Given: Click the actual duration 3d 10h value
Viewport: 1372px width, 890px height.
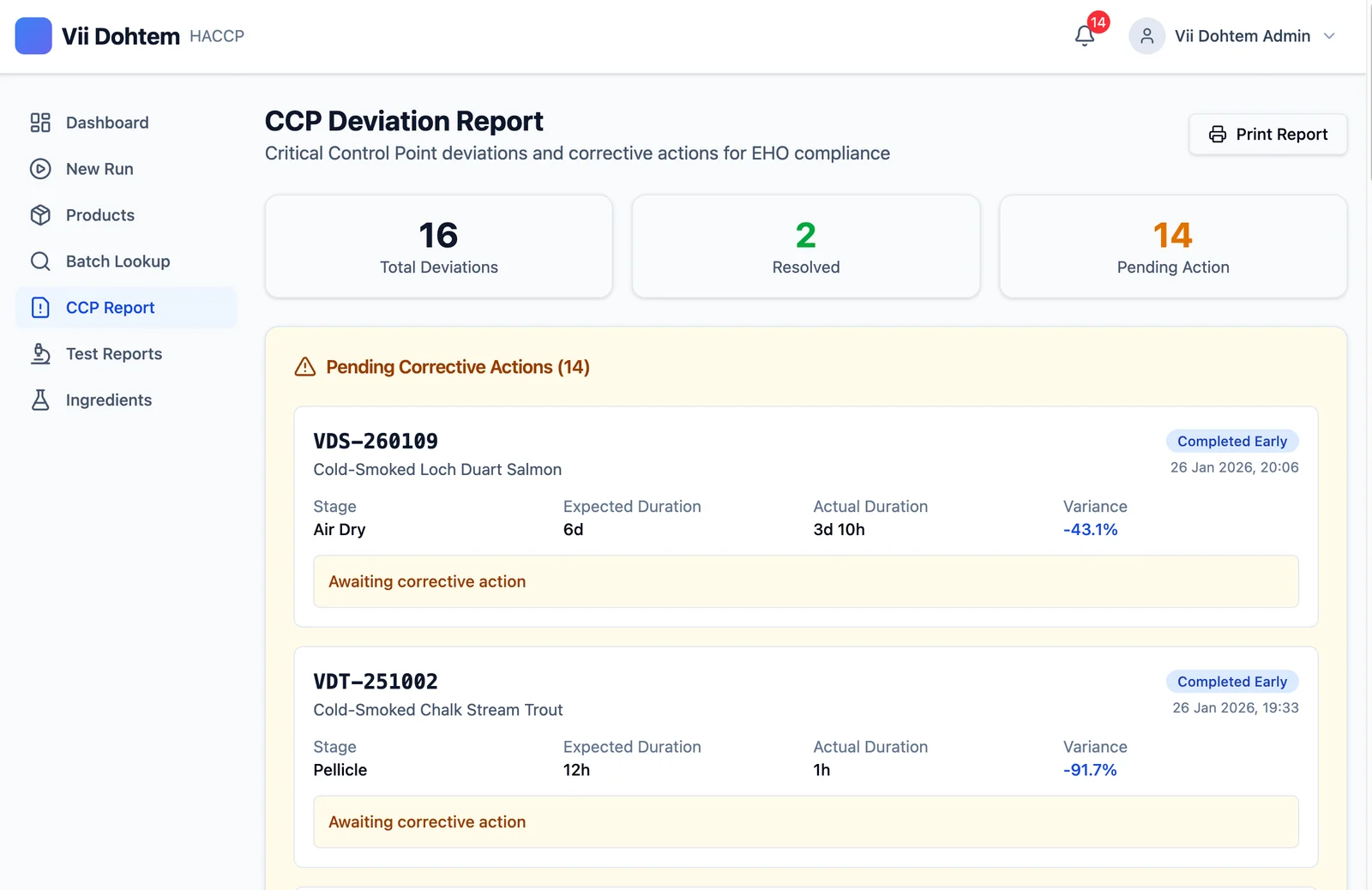Looking at the screenshot, I should (x=839, y=530).
